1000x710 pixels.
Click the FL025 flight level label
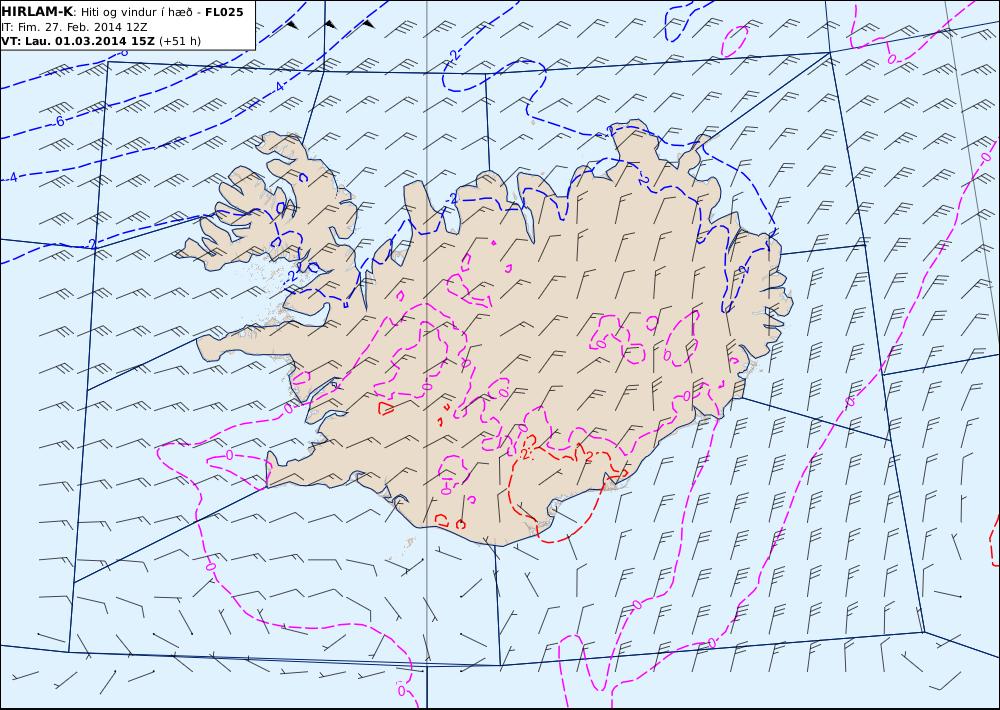tap(224, 12)
